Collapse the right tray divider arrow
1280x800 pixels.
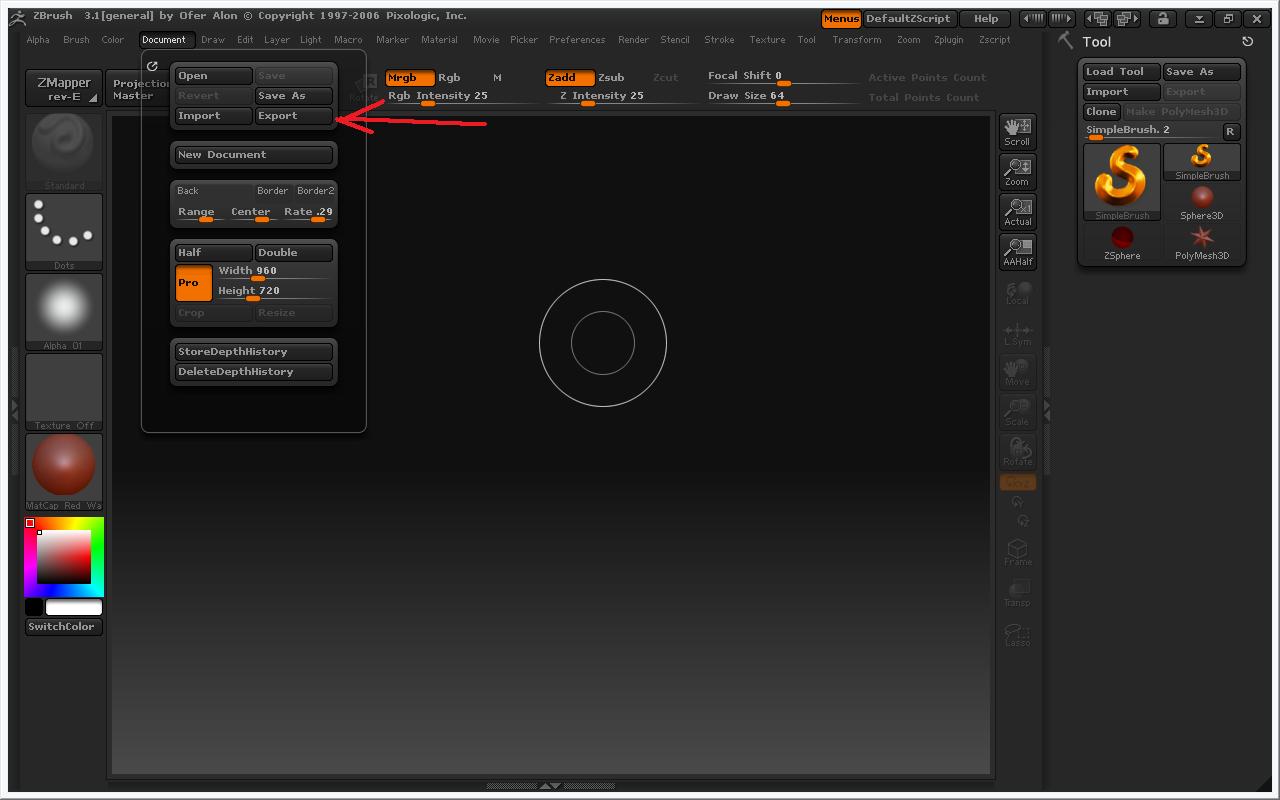(1047, 409)
